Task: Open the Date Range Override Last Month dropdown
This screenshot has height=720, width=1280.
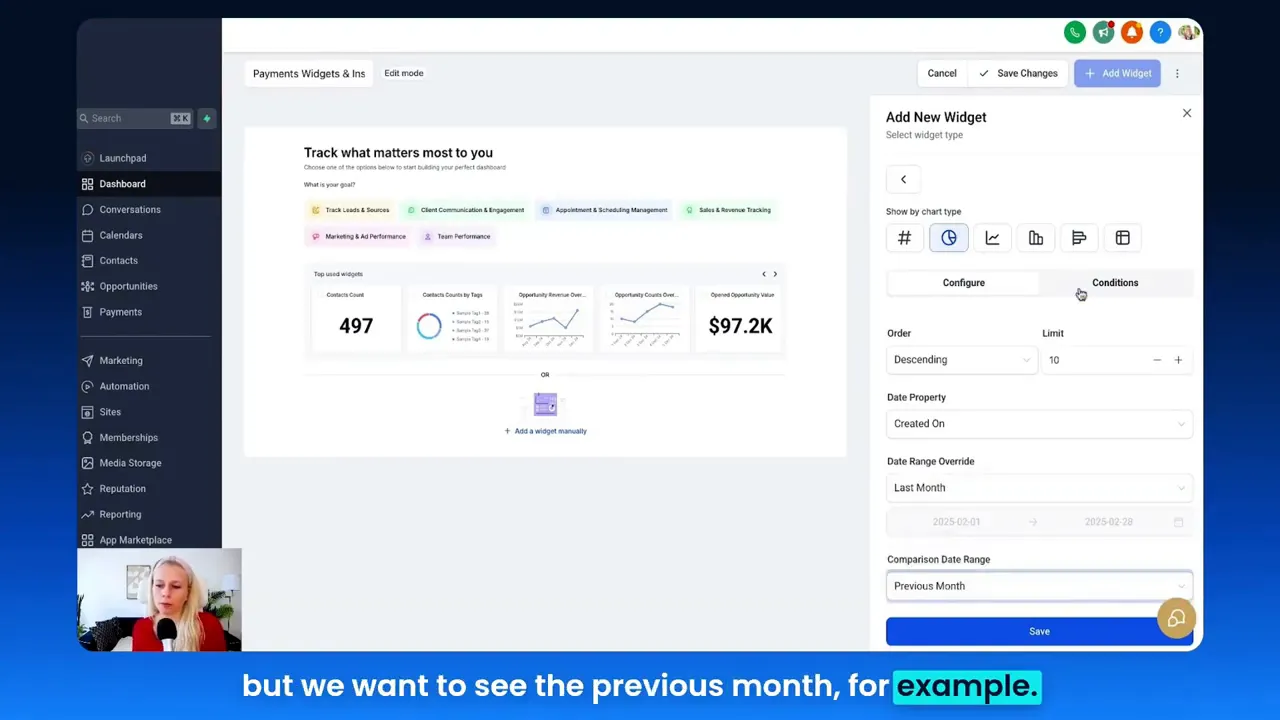Action: (1039, 488)
